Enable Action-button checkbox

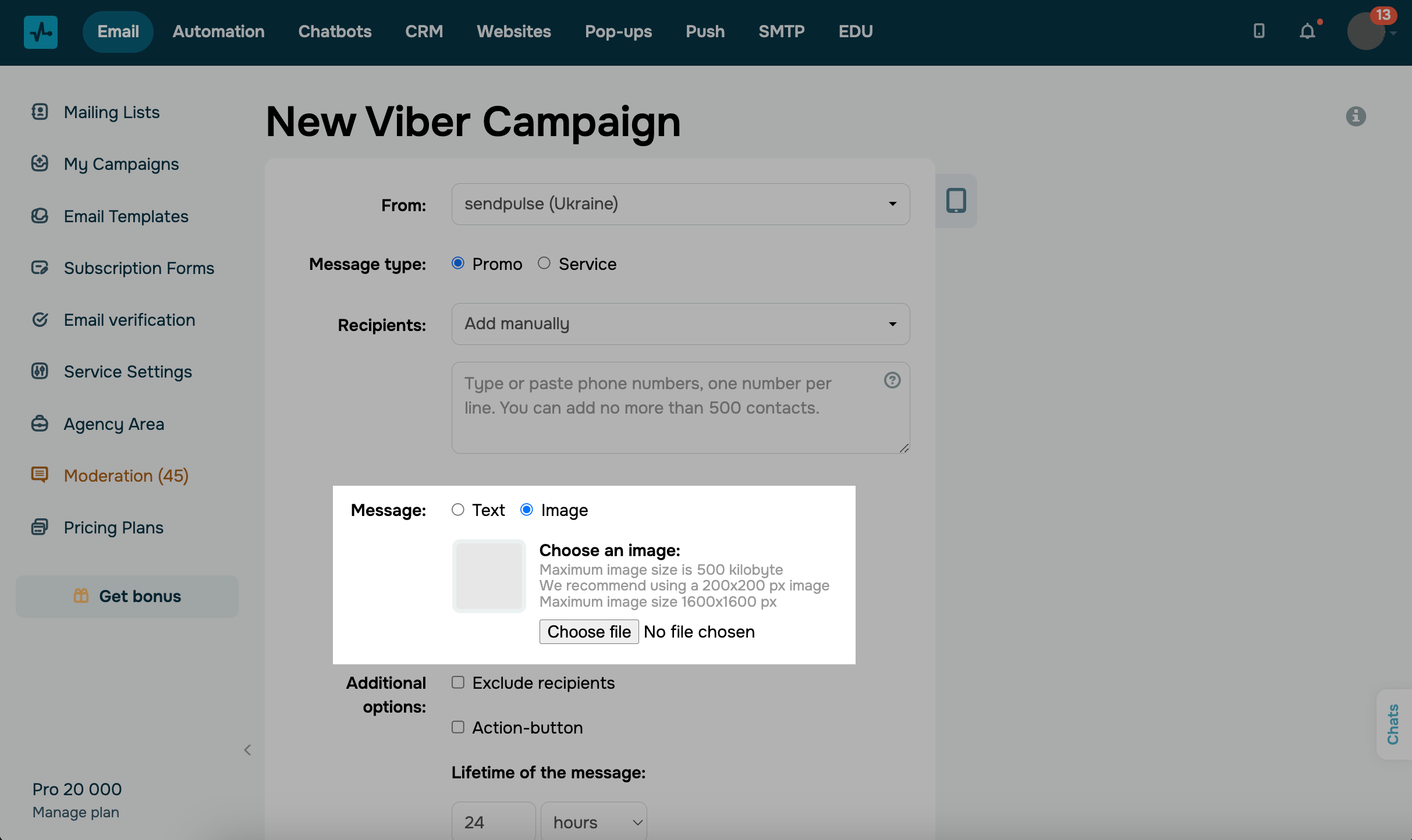(x=458, y=727)
